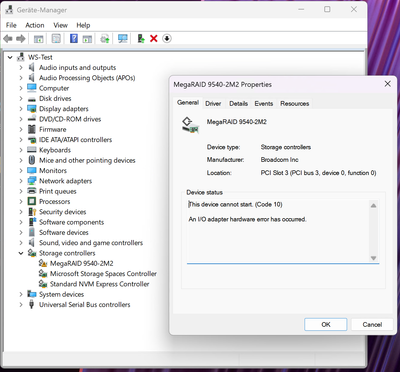
Task: Click Update device driver toolbar icon
Action: [x=141, y=39]
